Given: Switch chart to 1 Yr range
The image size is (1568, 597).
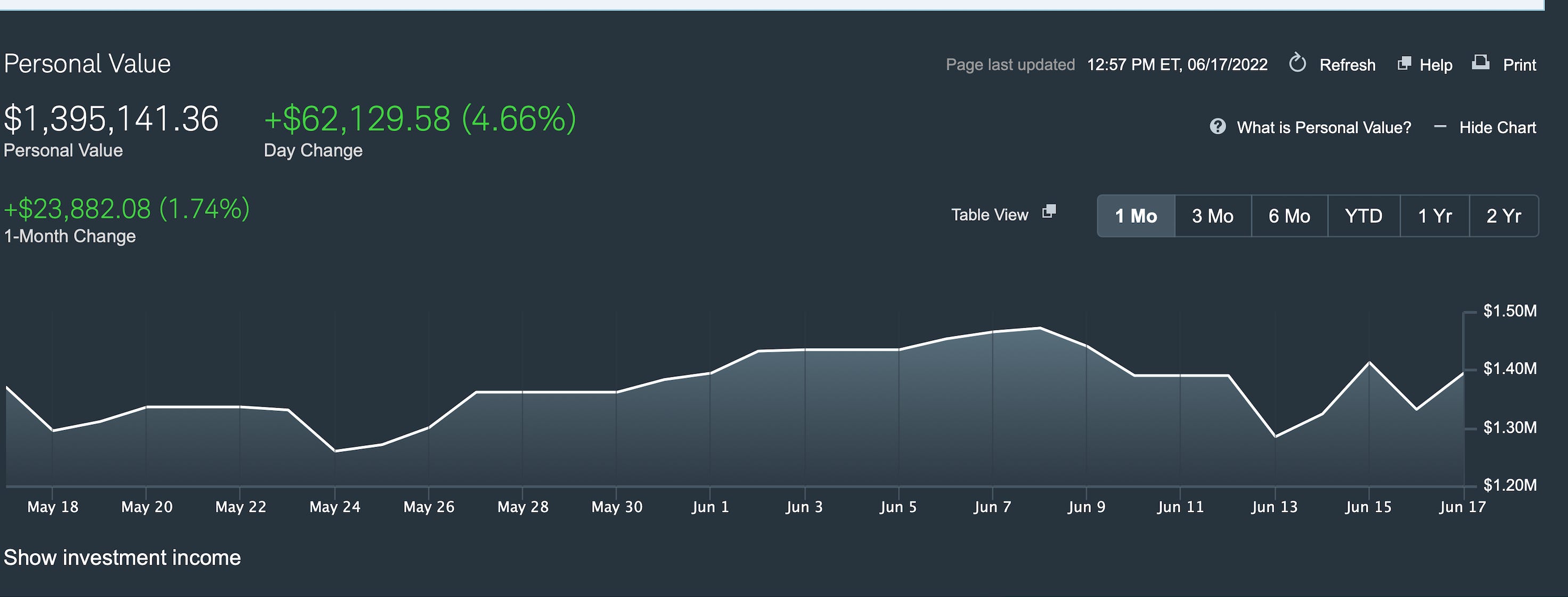Looking at the screenshot, I should click(x=1435, y=216).
